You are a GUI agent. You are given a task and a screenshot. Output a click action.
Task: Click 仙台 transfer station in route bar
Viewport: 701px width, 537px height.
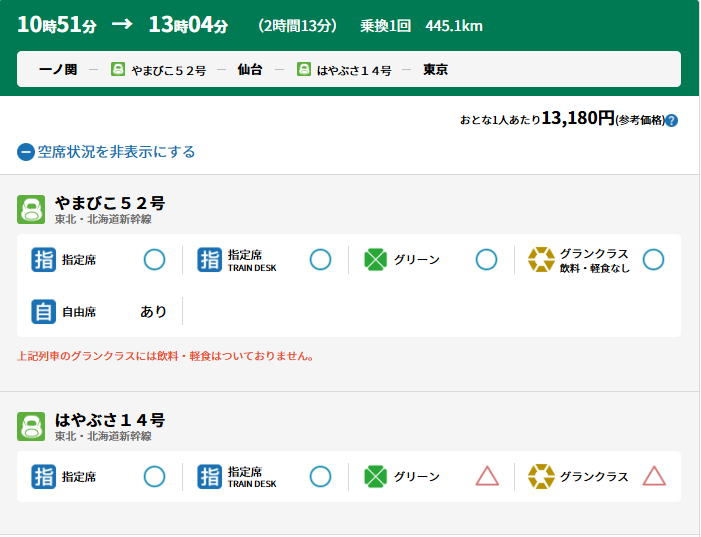click(252, 70)
